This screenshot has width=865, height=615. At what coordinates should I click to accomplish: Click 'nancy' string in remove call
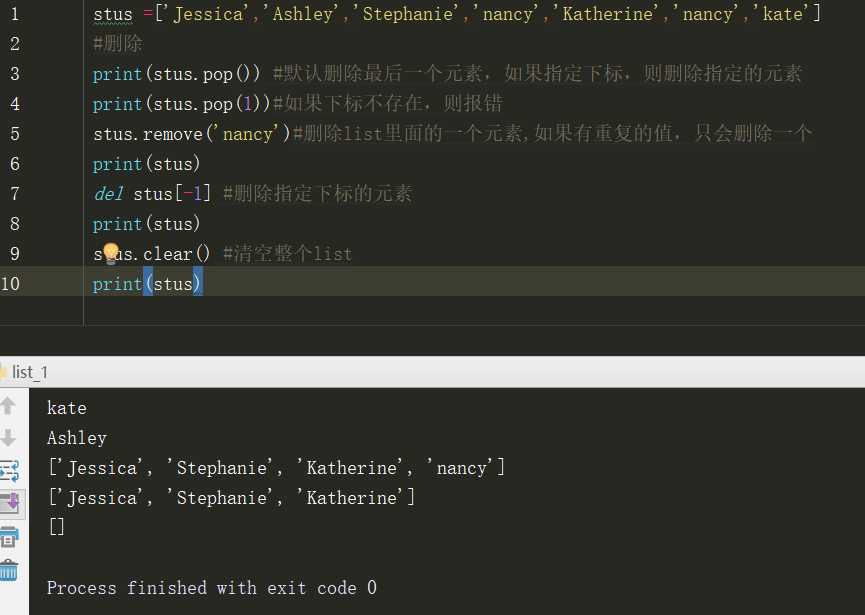[x=248, y=133]
